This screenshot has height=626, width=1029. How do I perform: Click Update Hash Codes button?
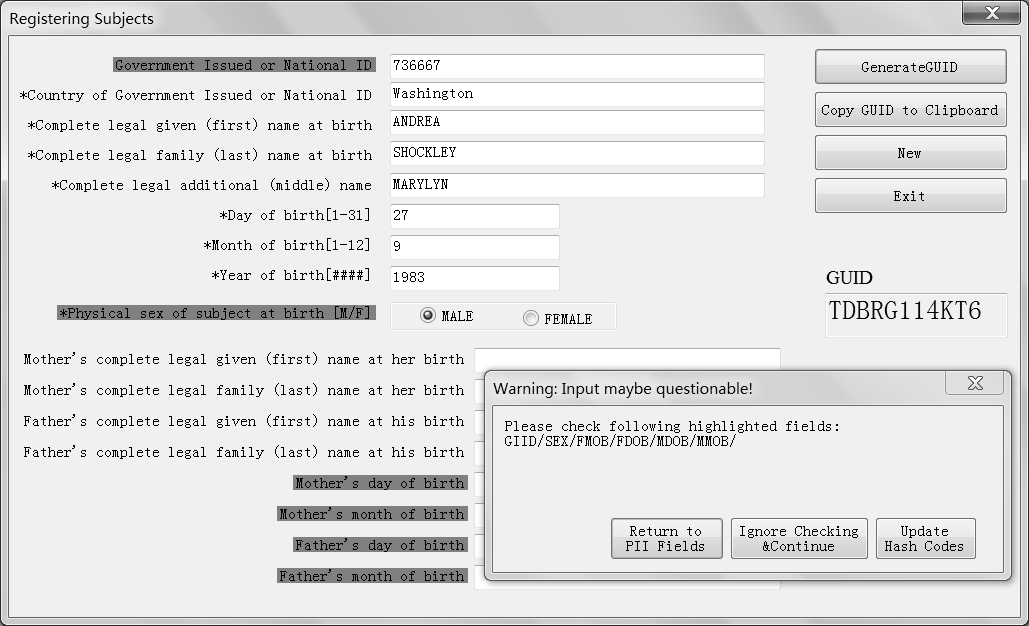pos(924,539)
